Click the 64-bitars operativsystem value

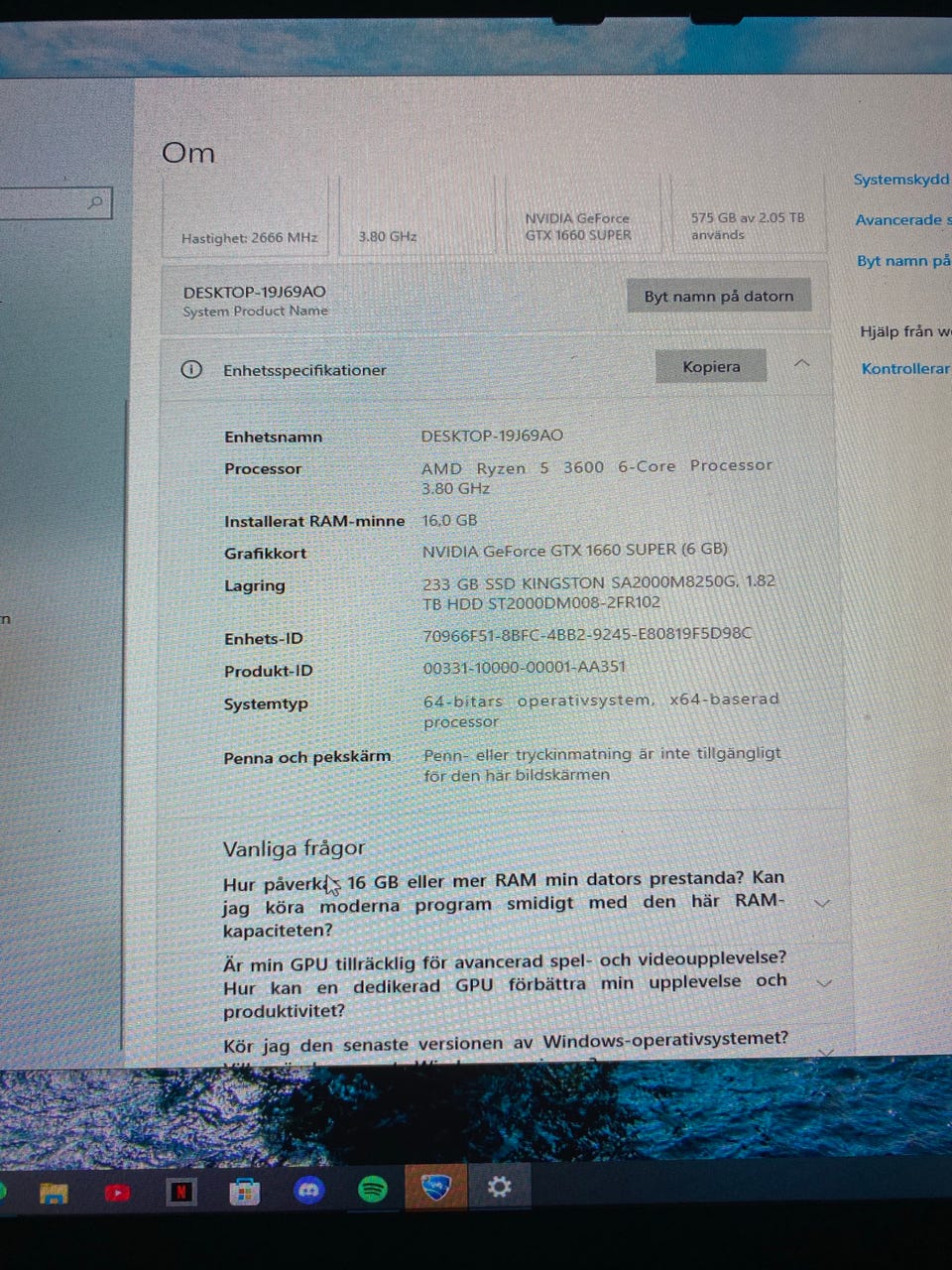[601, 710]
